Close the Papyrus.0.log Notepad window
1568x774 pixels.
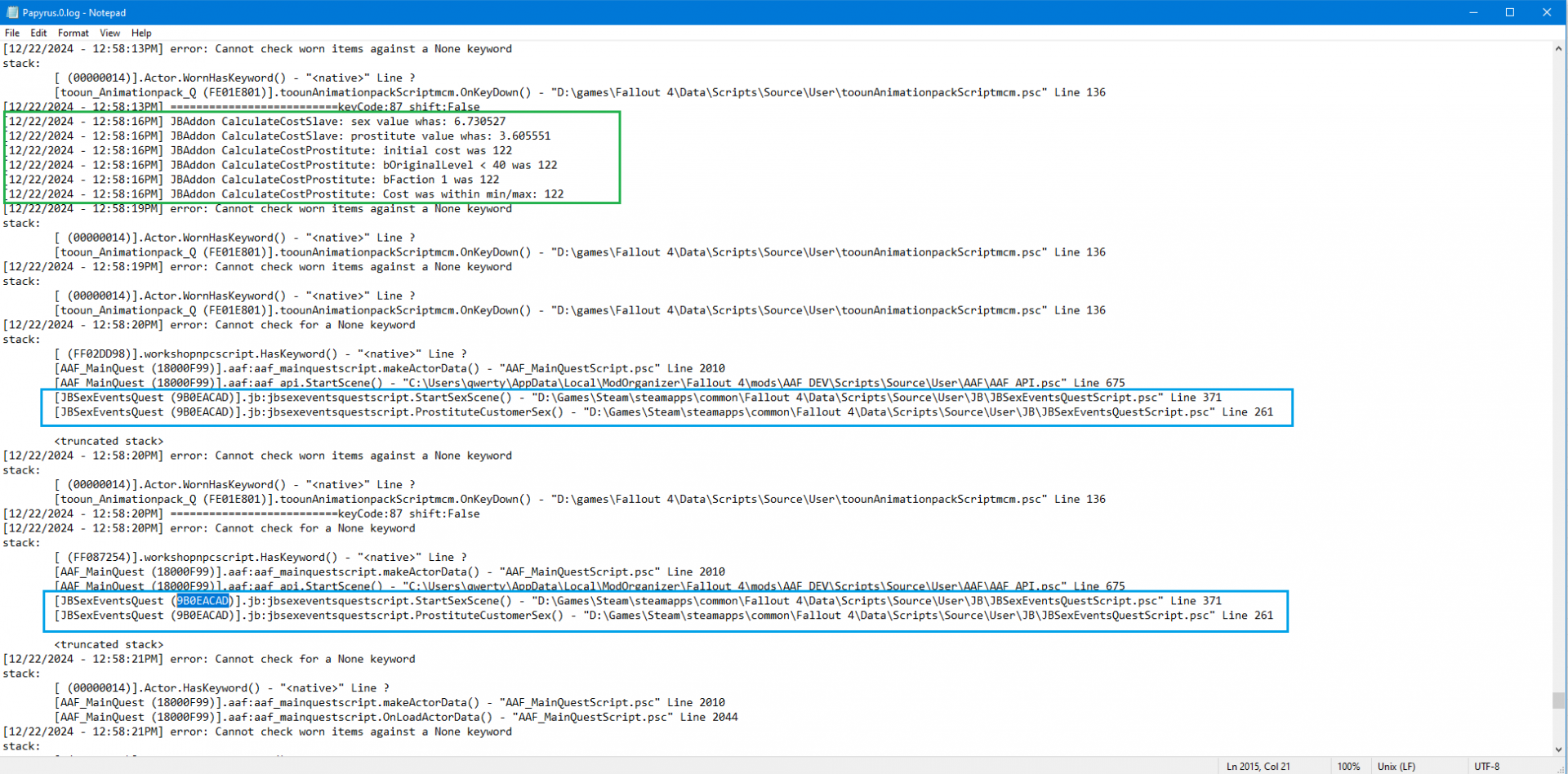tap(1547, 12)
